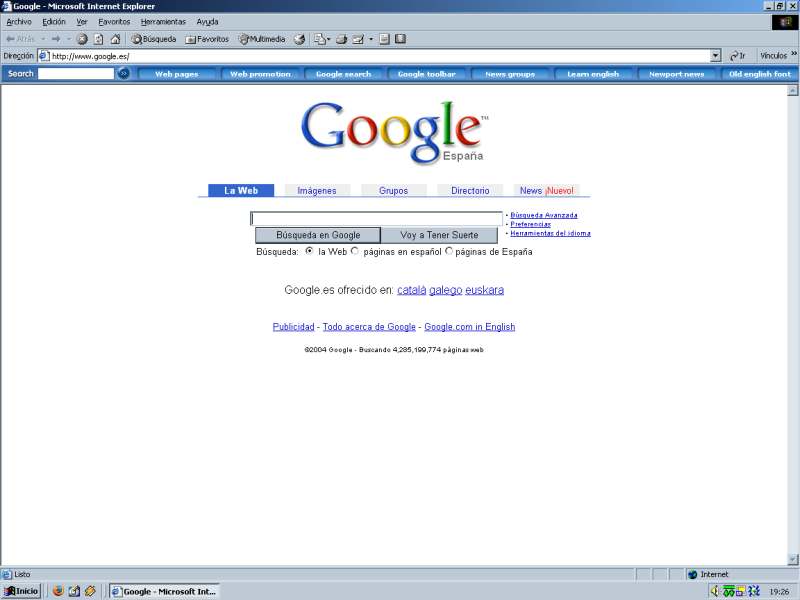Open the Inicio start button
This screenshot has width=800, height=600.
coord(21,591)
